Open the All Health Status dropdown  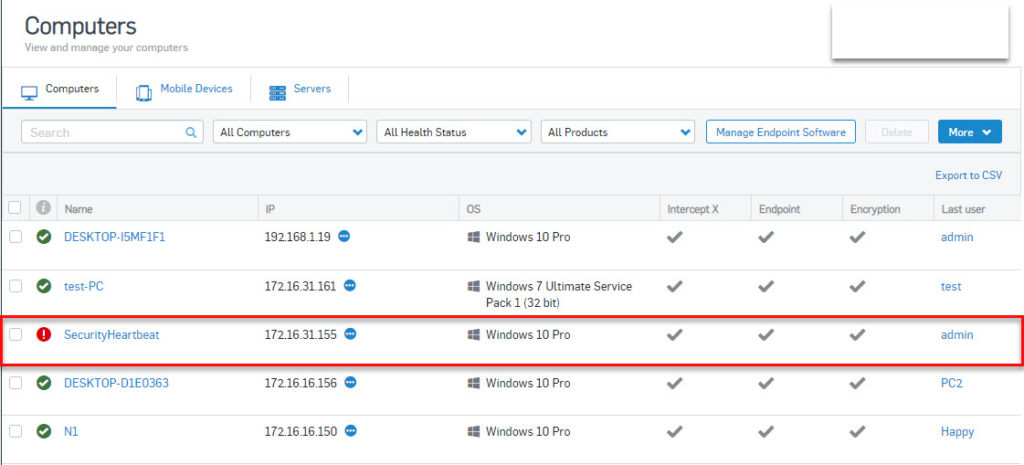pos(454,132)
